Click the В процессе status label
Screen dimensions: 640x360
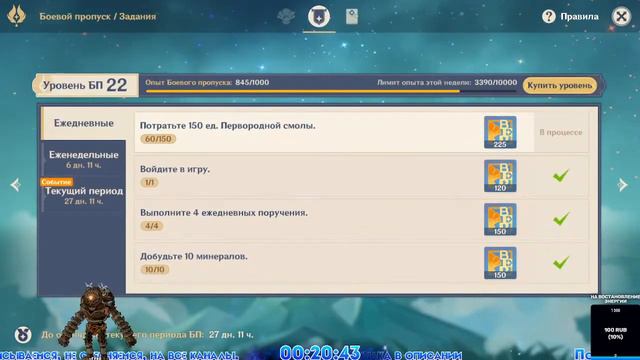coord(561,132)
